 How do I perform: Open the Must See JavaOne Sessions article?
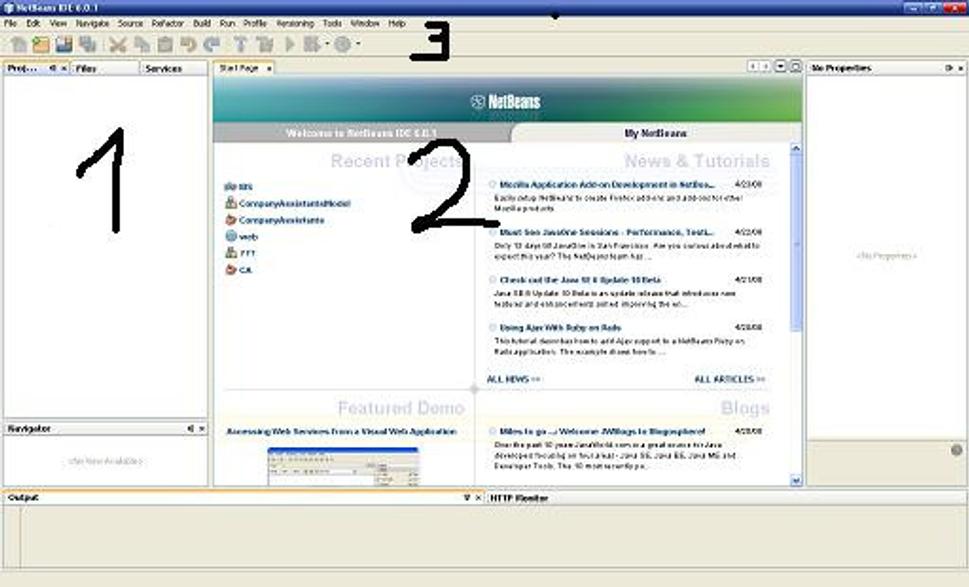pos(606,232)
